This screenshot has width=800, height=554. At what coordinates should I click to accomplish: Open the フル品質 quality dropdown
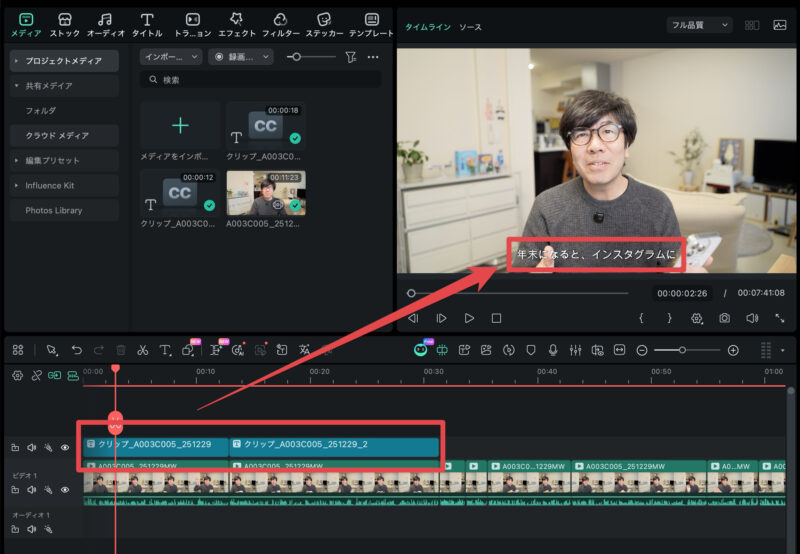click(699, 25)
